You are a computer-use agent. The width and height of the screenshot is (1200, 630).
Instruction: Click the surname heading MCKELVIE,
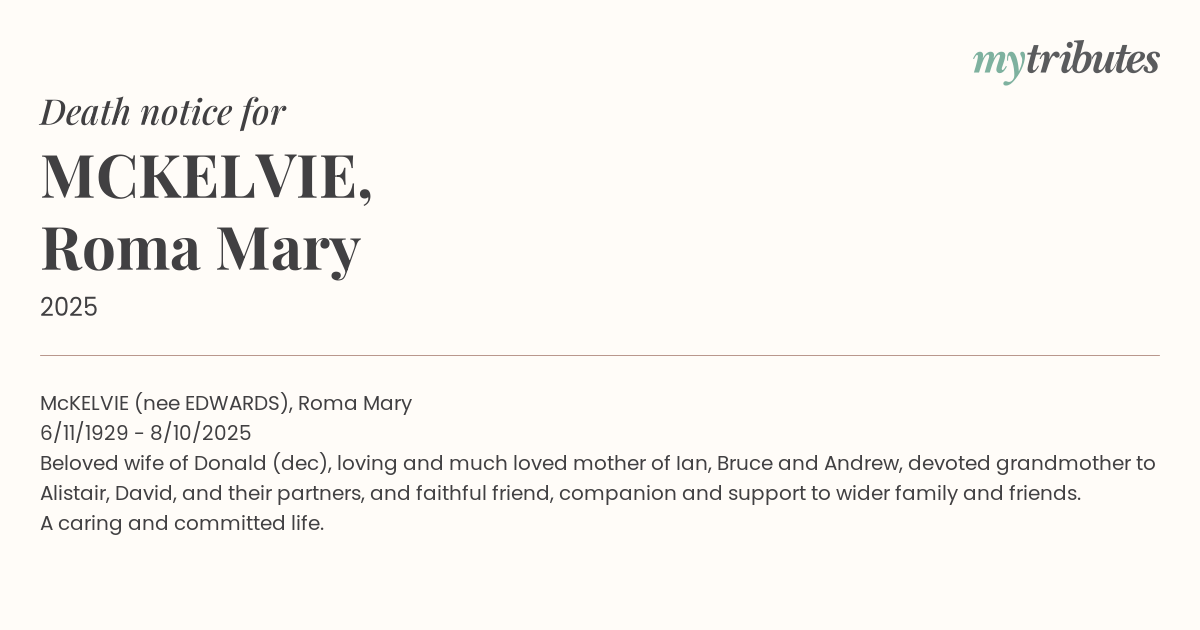point(206,177)
